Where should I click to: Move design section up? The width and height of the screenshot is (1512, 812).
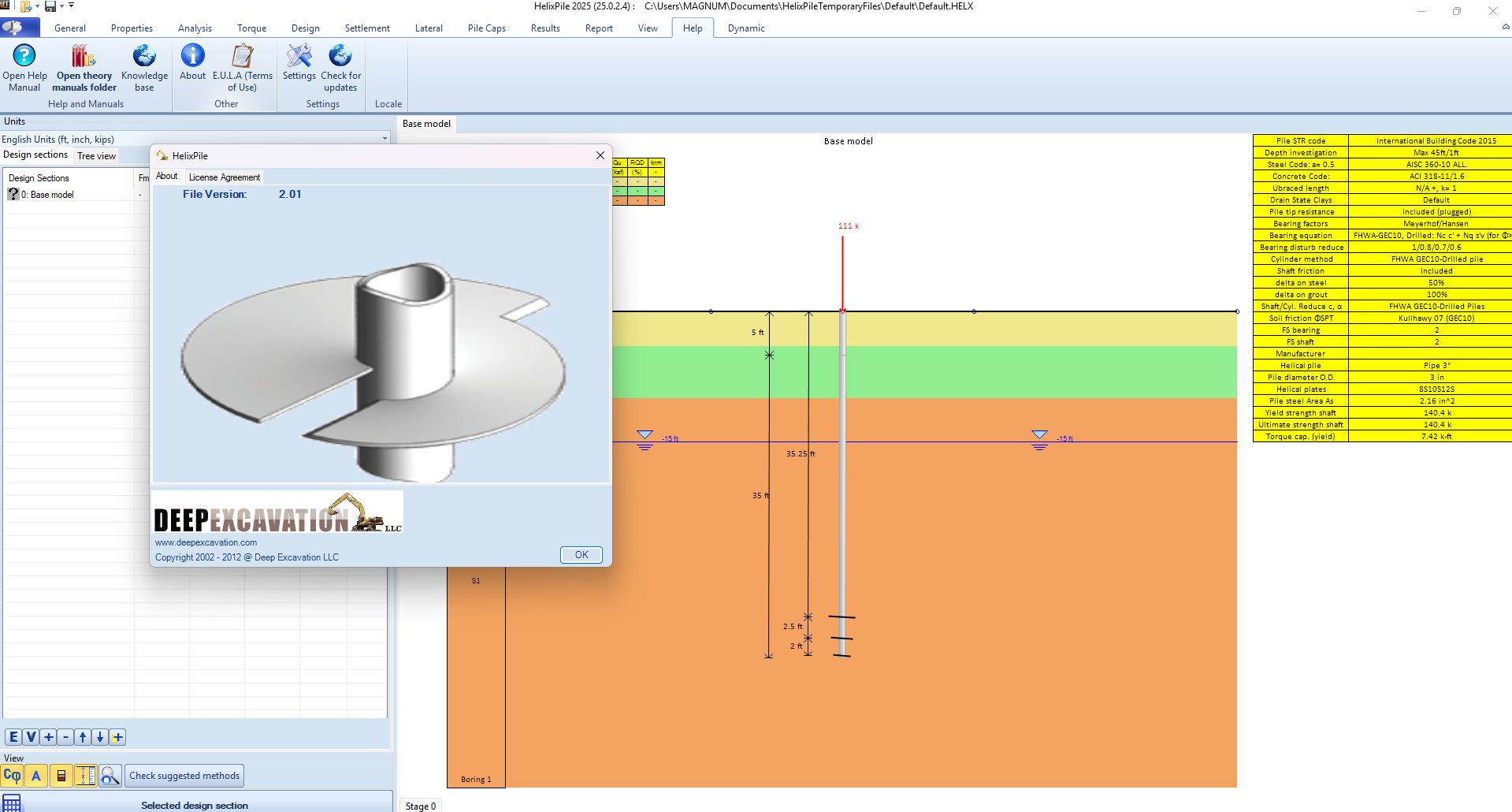83,737
